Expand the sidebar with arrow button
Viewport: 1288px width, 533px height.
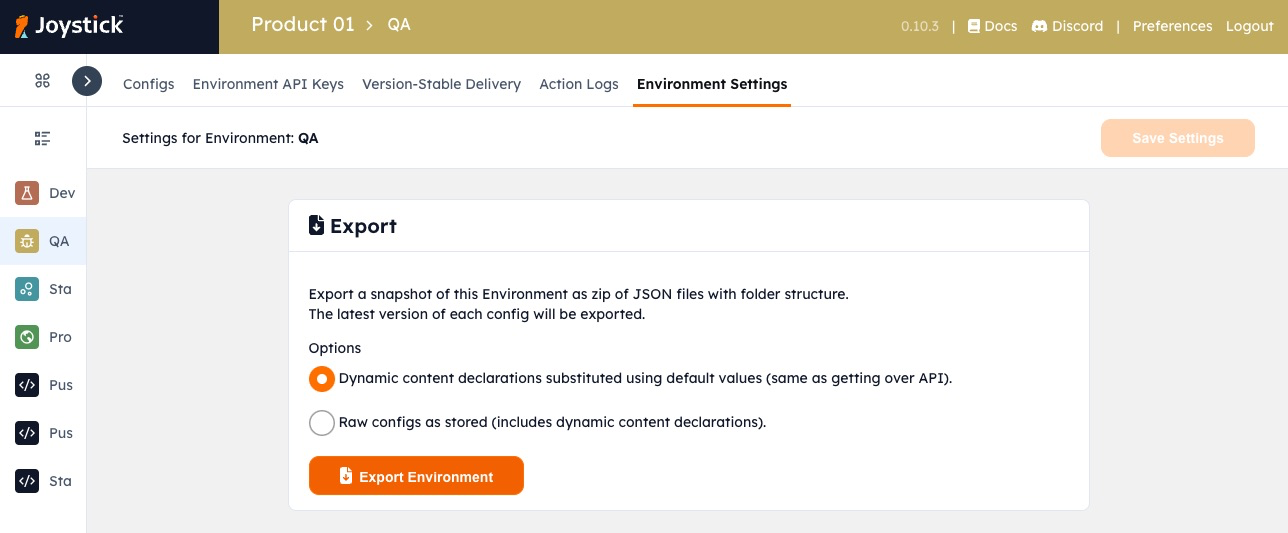(87, 81)
